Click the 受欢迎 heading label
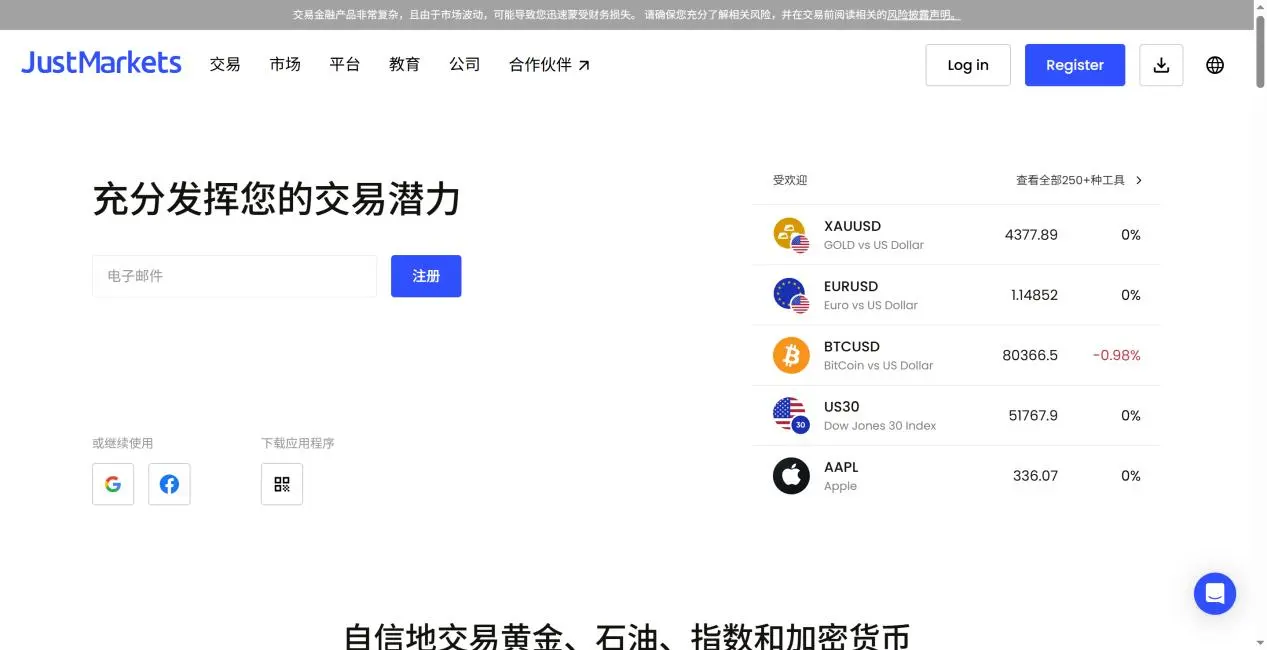 click(x=790, y=180)
